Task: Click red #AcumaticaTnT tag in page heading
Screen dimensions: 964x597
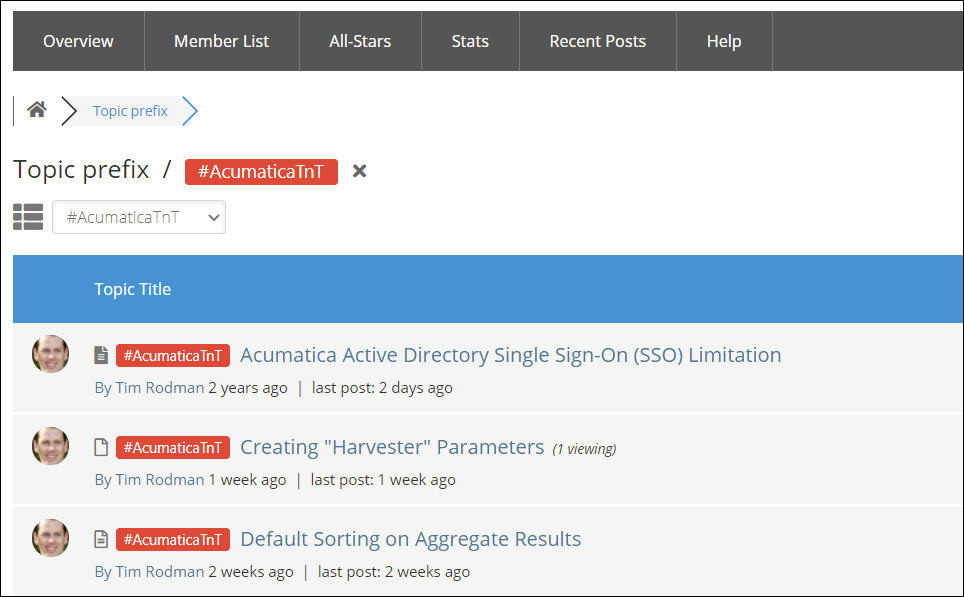Action: pyautogui.click(x=261, y=171)
